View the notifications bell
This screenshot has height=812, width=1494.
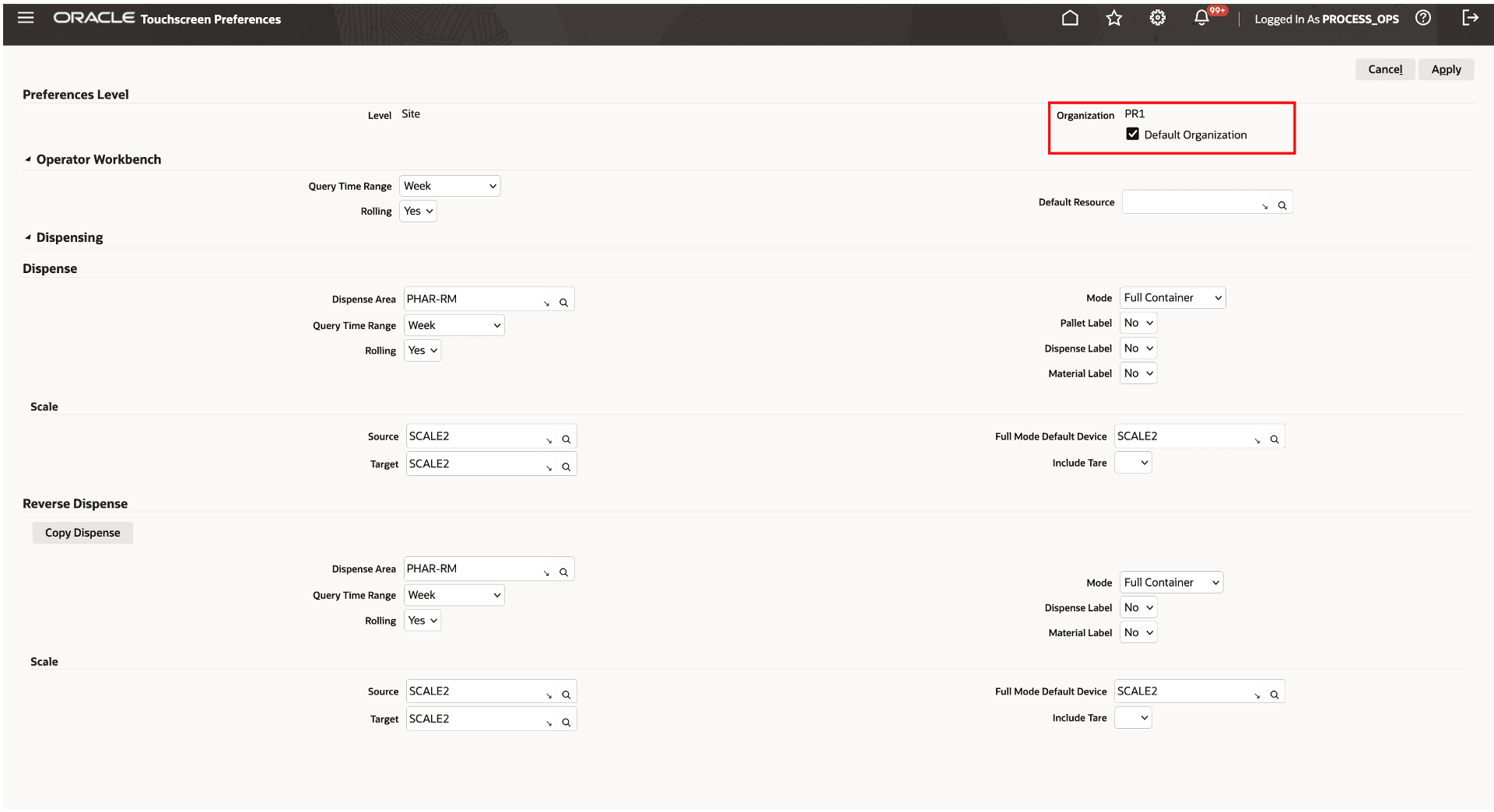click(x=1201, y=18)
